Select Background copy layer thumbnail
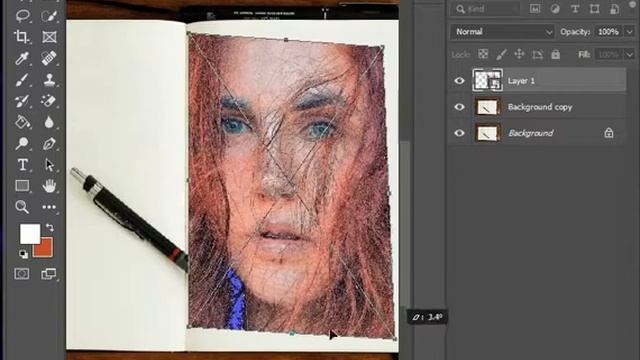The height and width of the screenshot is (360, 640). click(x=487, y=107)
